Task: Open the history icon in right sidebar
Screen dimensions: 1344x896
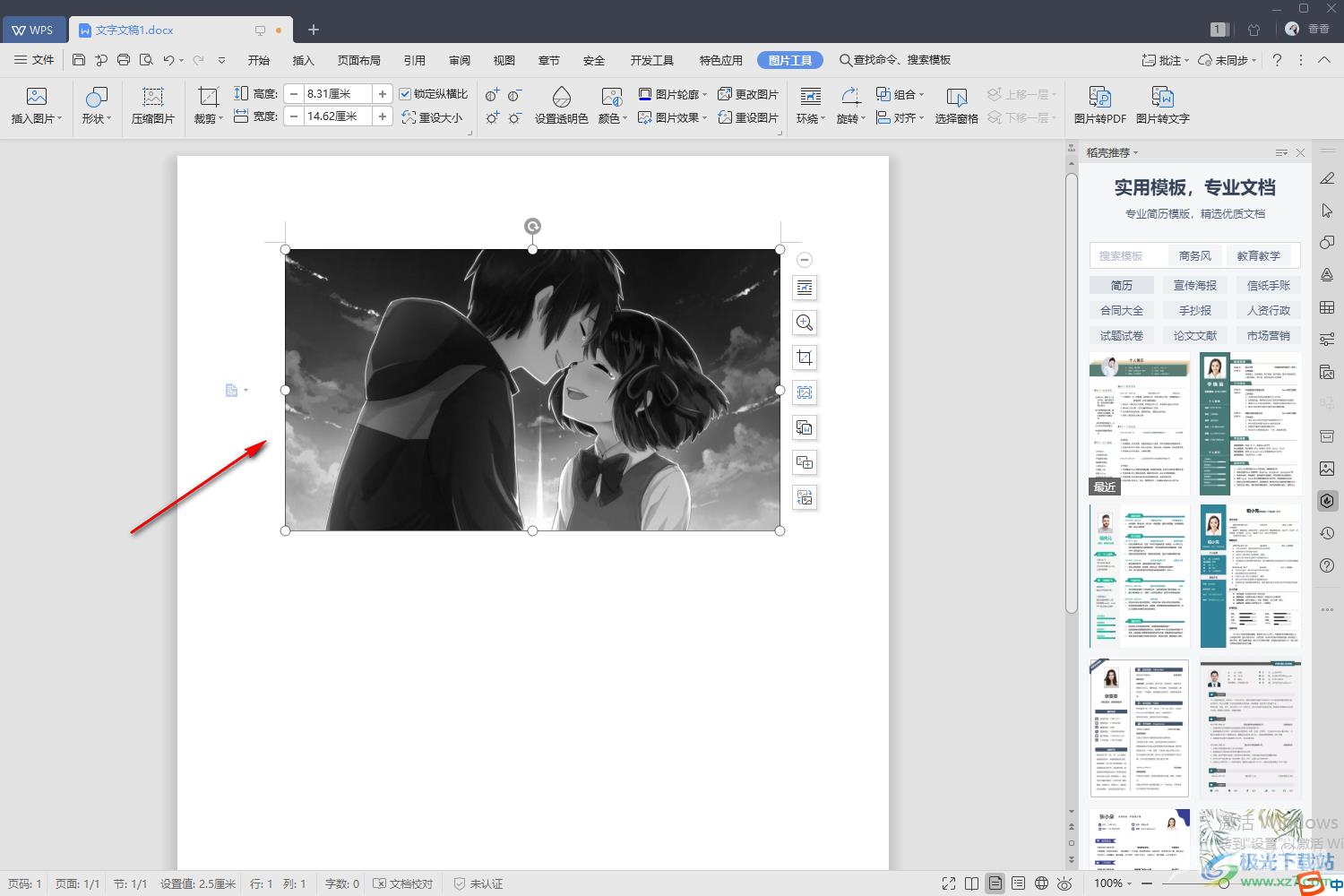Action: tap(1327, 533)
